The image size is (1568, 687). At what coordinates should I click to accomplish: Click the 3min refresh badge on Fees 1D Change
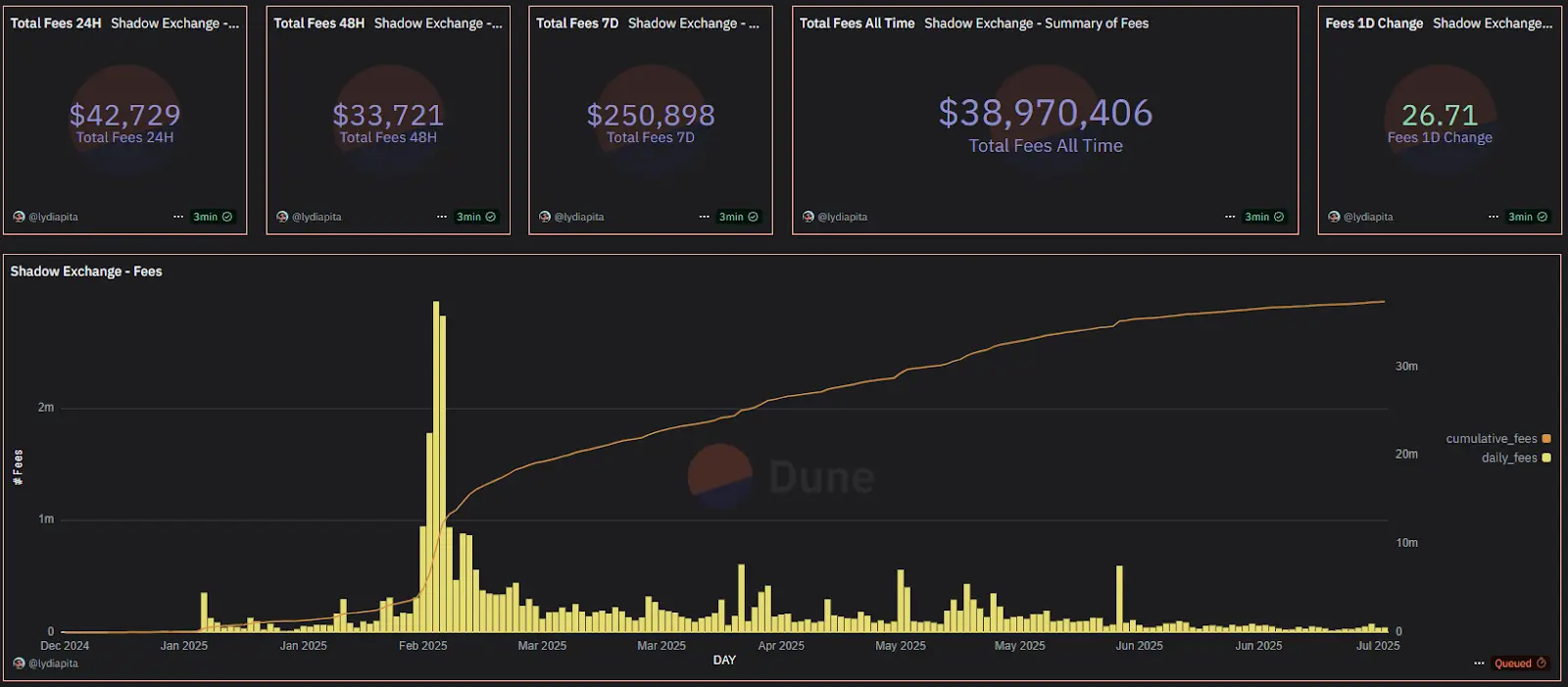pyautogui.click(x=1528, y=217)
